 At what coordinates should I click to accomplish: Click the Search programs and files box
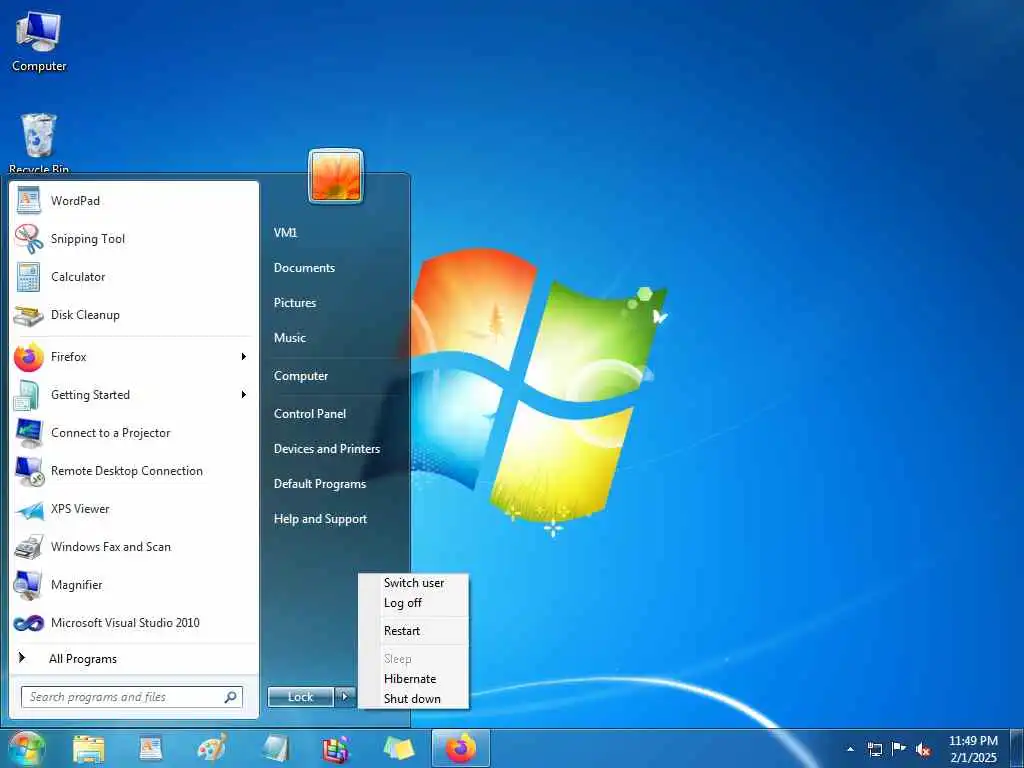click(x=132, y=697)
